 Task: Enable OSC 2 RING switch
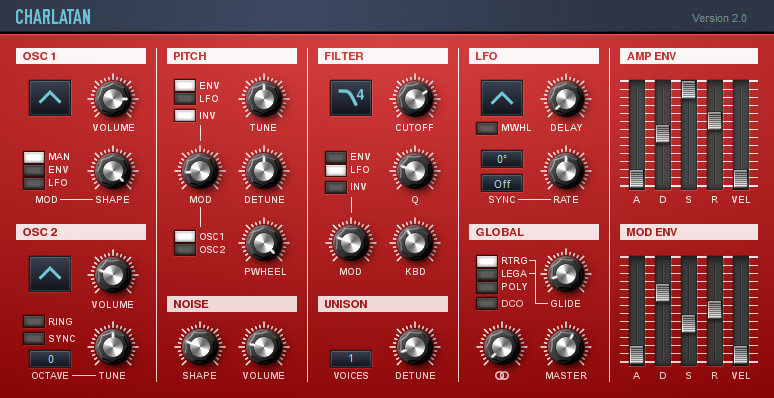[34, 321]
